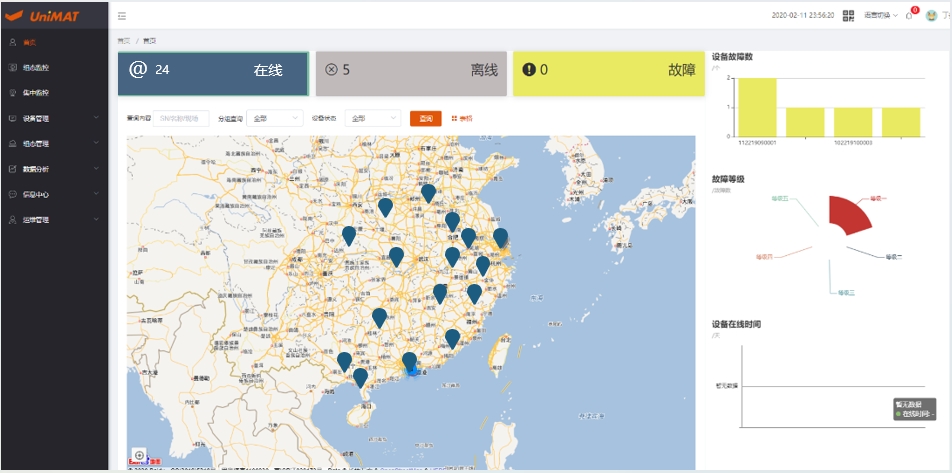Toggle the 等级一 legend label in pie chart
This screenshot has width=952, height=473.
coord(878,199)
